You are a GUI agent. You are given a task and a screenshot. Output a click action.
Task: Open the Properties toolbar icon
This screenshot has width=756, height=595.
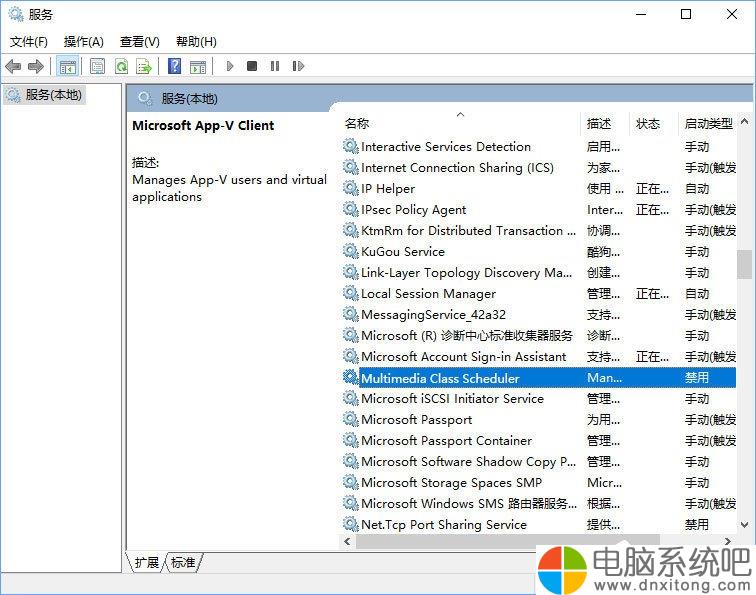tap(97, 66)
